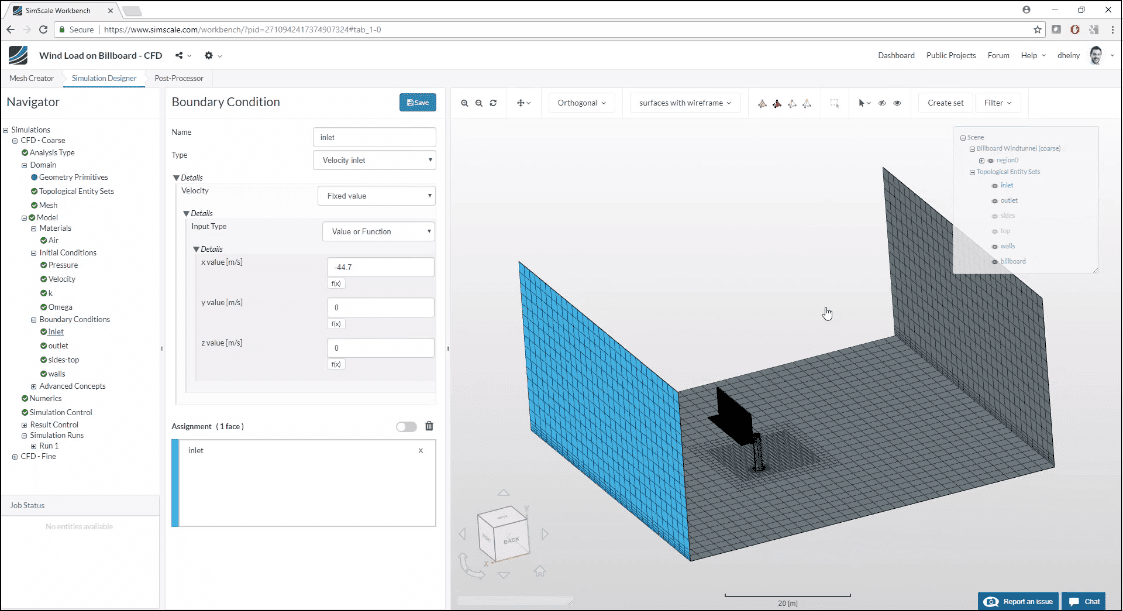Click the hide selected faces eye icon
1123x611 pixels.
pyautogui.click(x=881, y=102)
